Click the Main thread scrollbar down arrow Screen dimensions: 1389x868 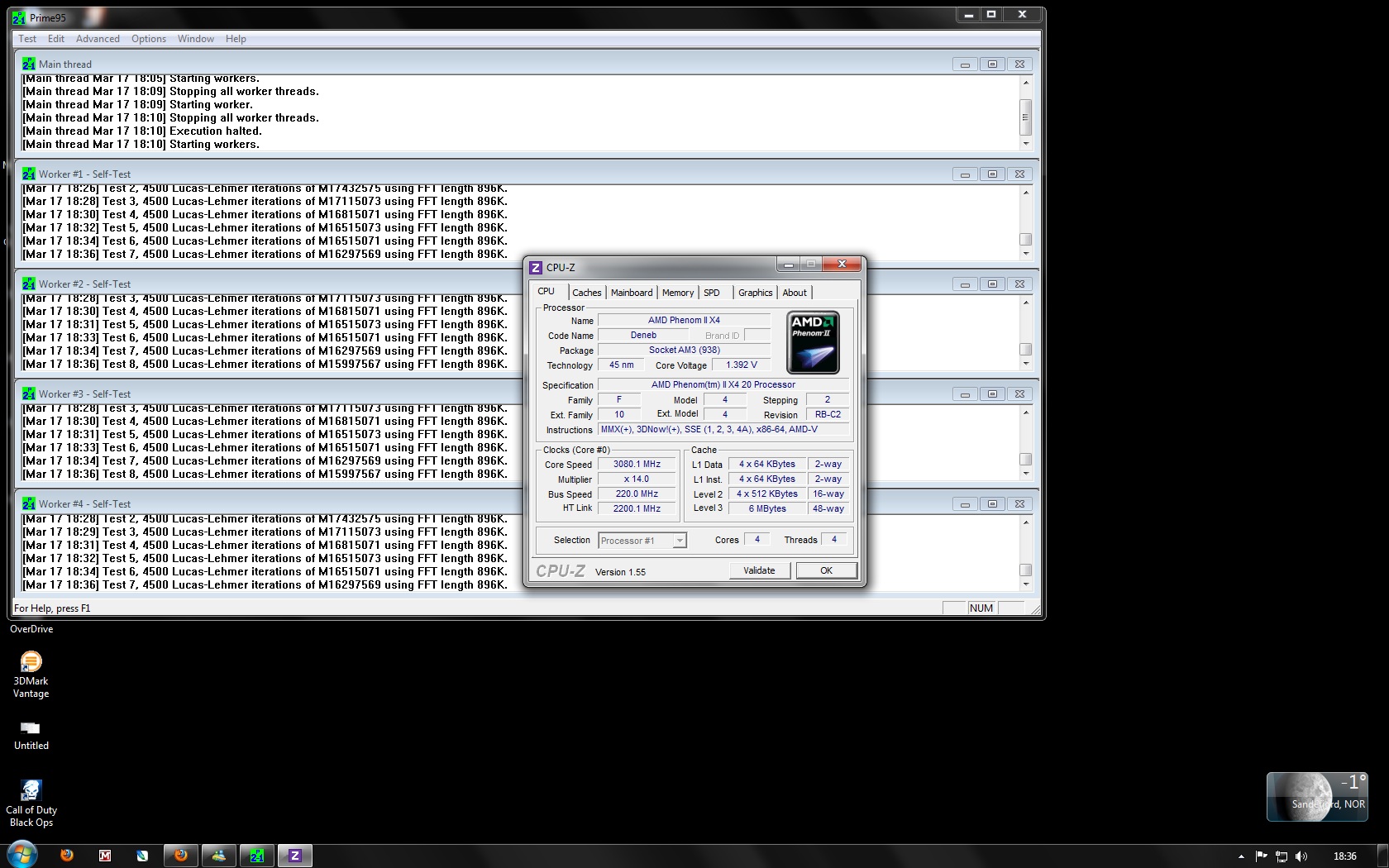(x=1026, y=144)
